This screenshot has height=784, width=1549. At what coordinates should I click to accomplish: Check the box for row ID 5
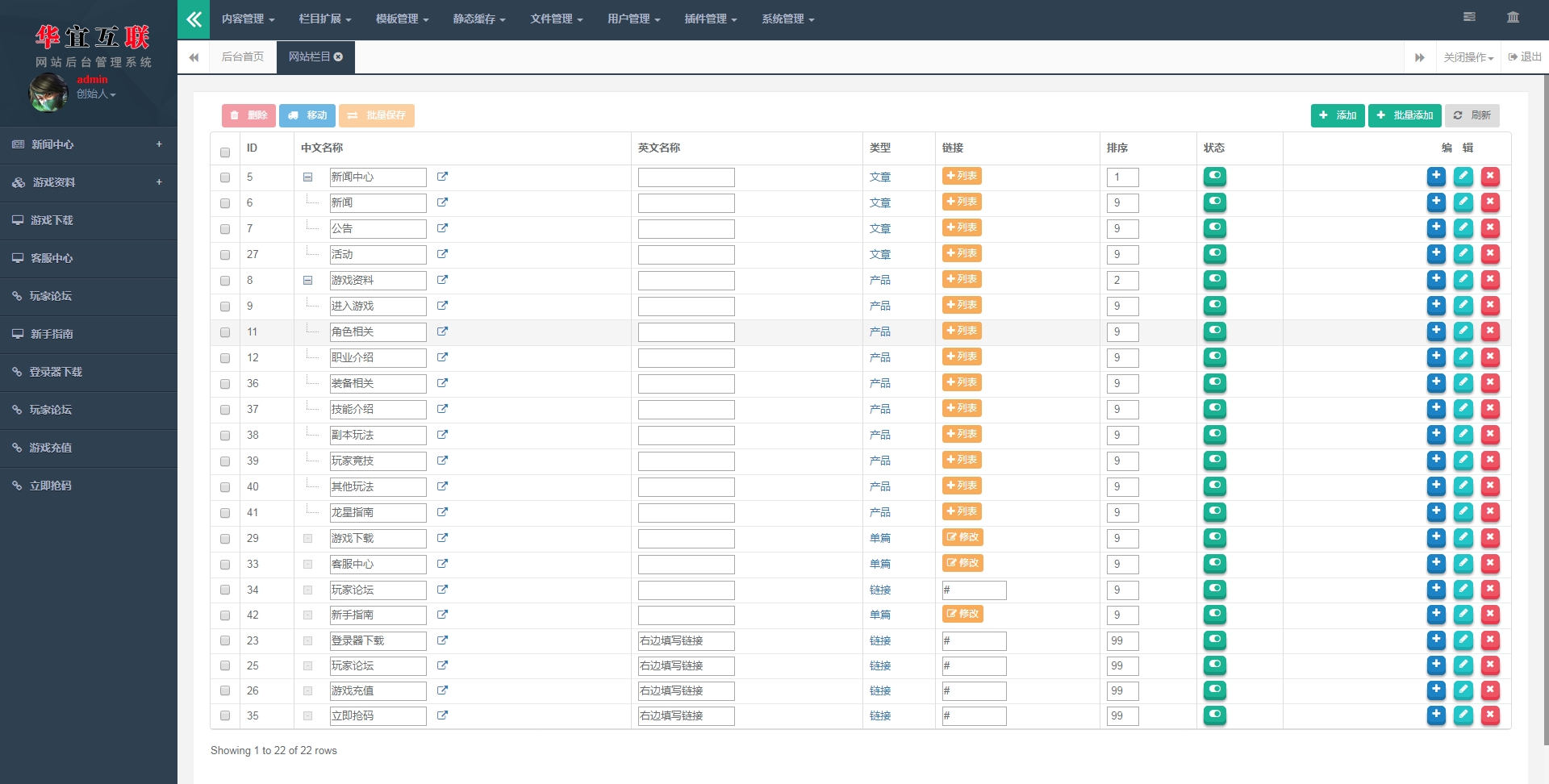pyautogui.click(x=225, y=177)
